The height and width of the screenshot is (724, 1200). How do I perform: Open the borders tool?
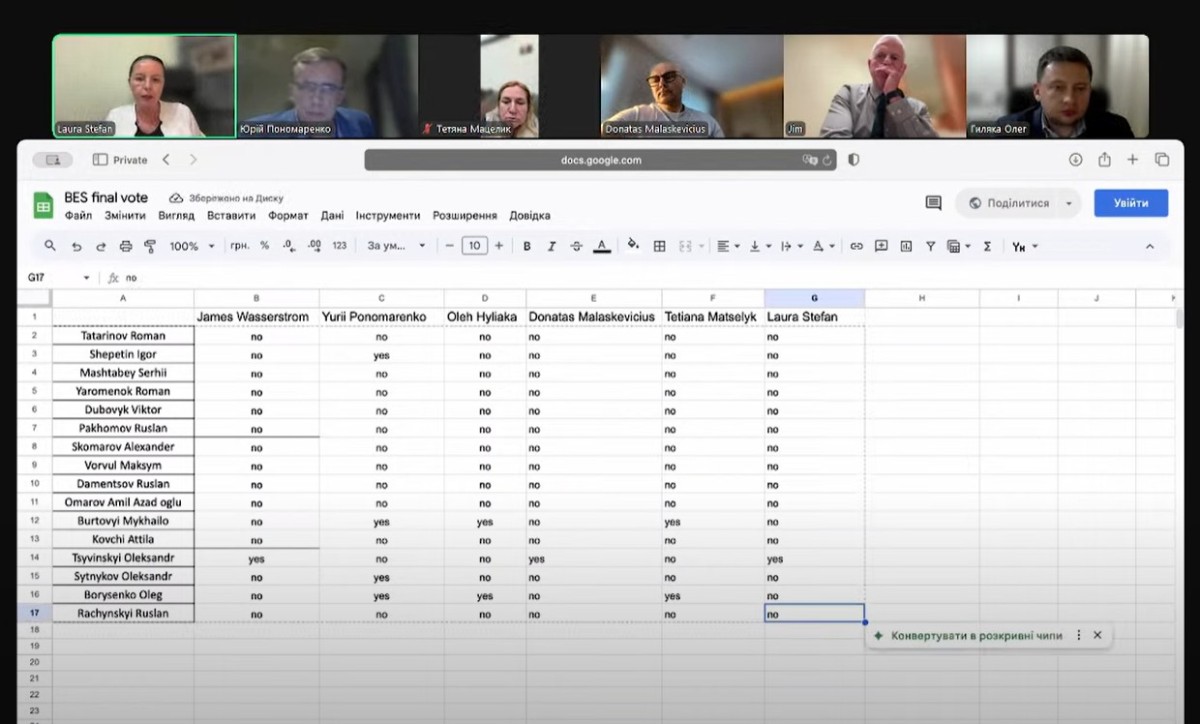659,246
